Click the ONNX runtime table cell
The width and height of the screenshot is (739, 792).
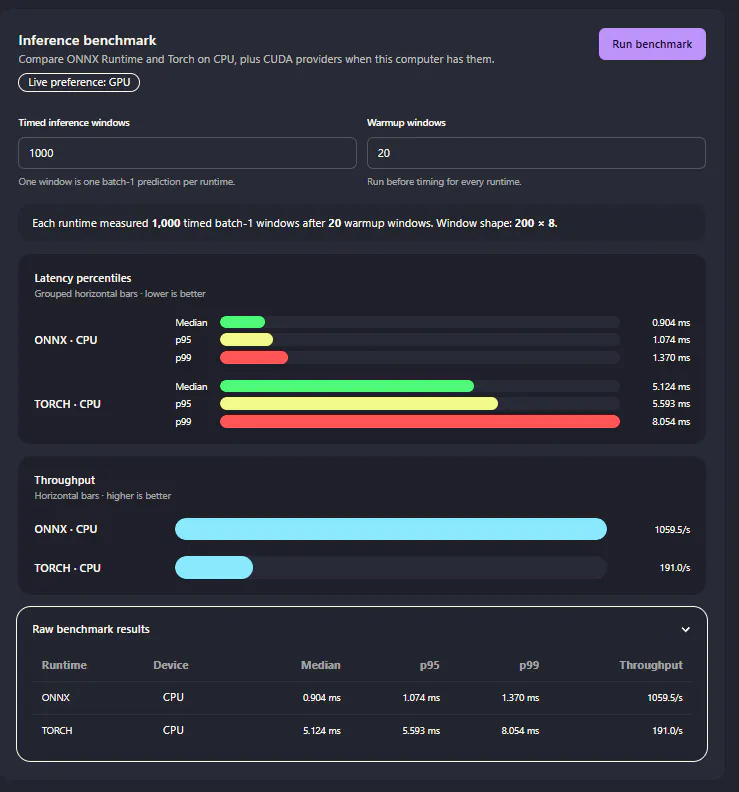(x=56, y=698)
